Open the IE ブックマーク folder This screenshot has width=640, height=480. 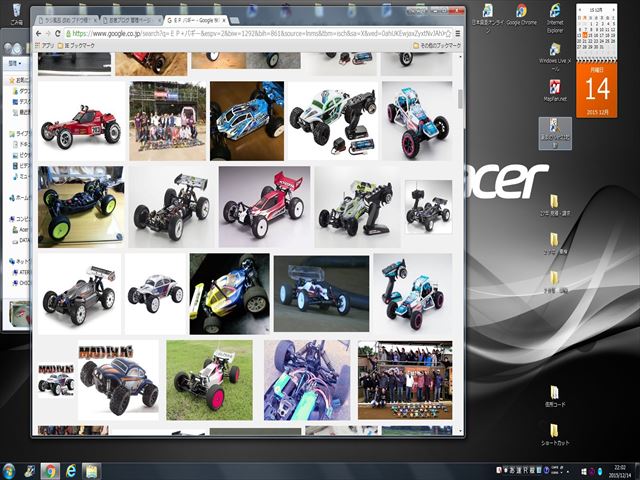(x=76, y=45)
